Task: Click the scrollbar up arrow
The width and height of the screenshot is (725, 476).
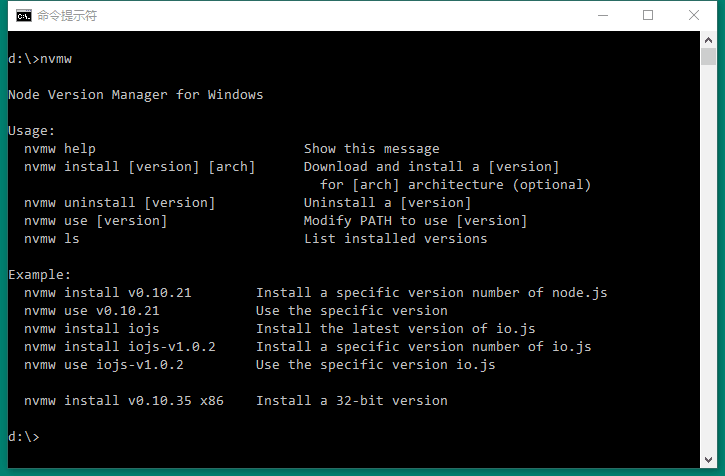Action: point(708,40)
